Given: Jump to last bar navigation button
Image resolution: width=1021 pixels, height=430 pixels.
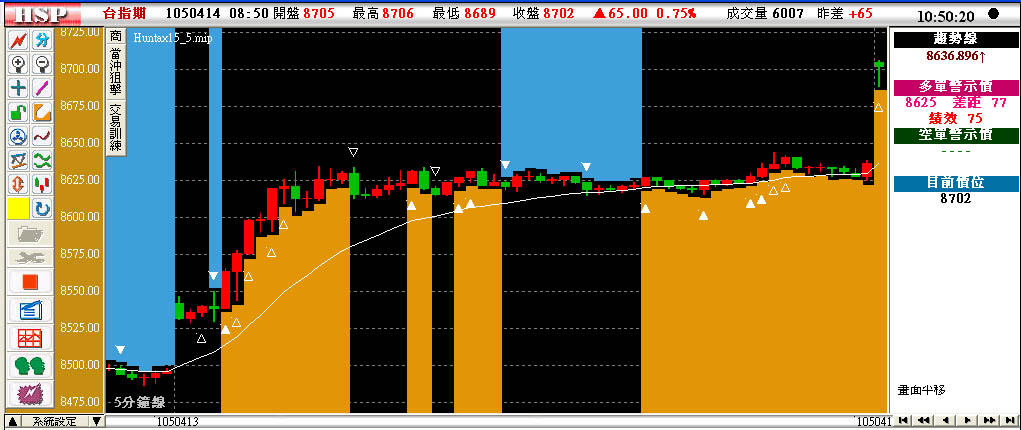Looking at the screenshot, I should pos(1009,420).
